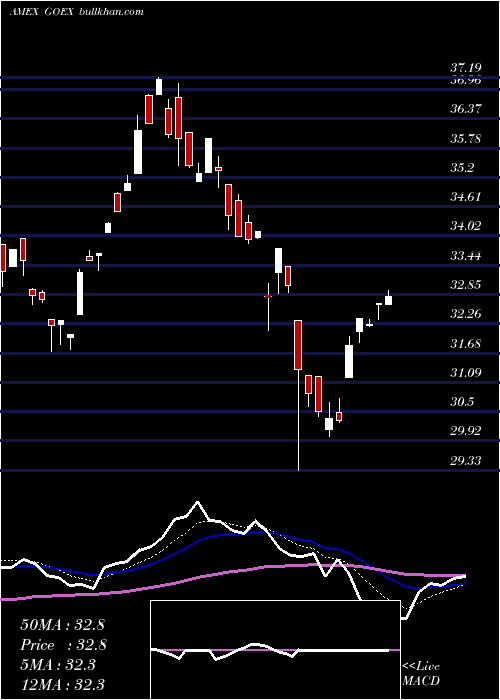Click inside the MACD inset panel

[275, 650]
